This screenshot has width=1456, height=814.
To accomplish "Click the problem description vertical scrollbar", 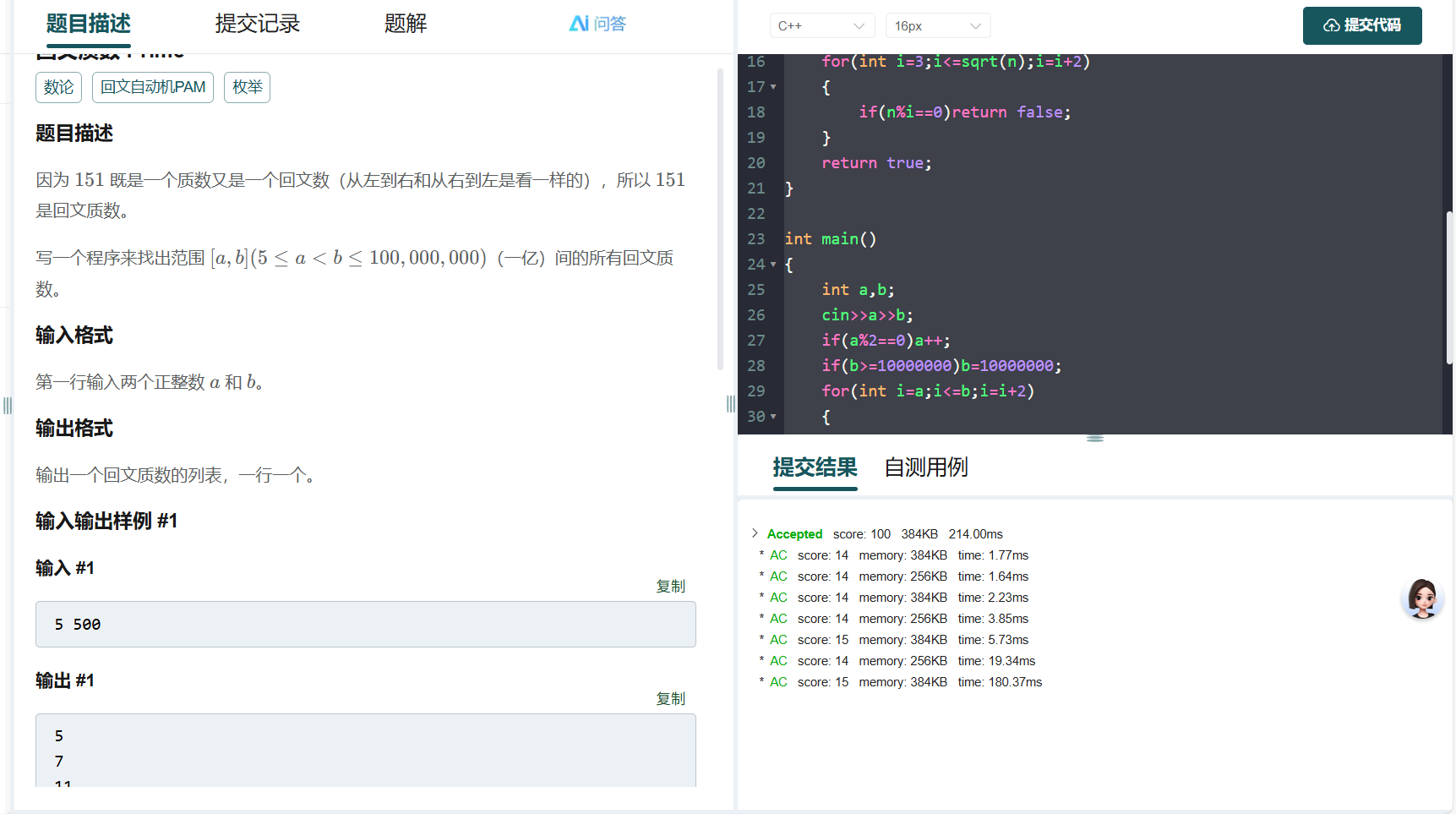I will click(720, 220).
